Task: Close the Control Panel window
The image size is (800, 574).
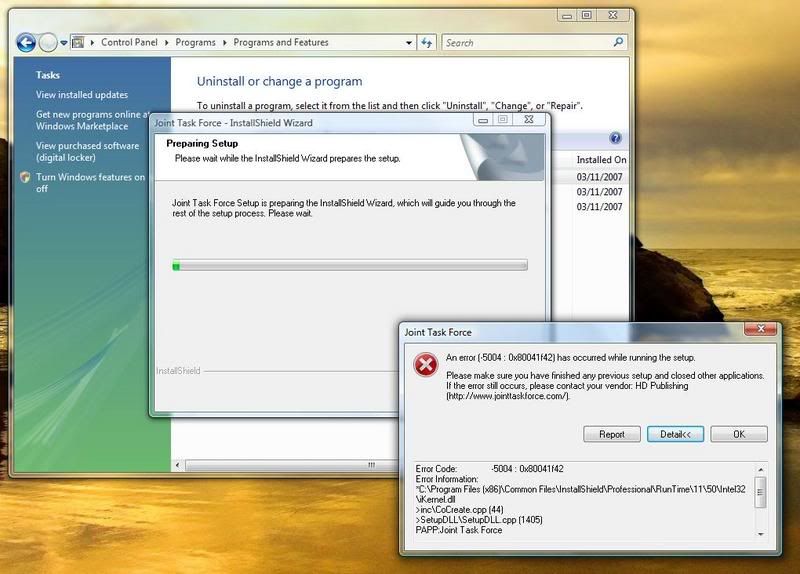Action: [x=613, y=15]
